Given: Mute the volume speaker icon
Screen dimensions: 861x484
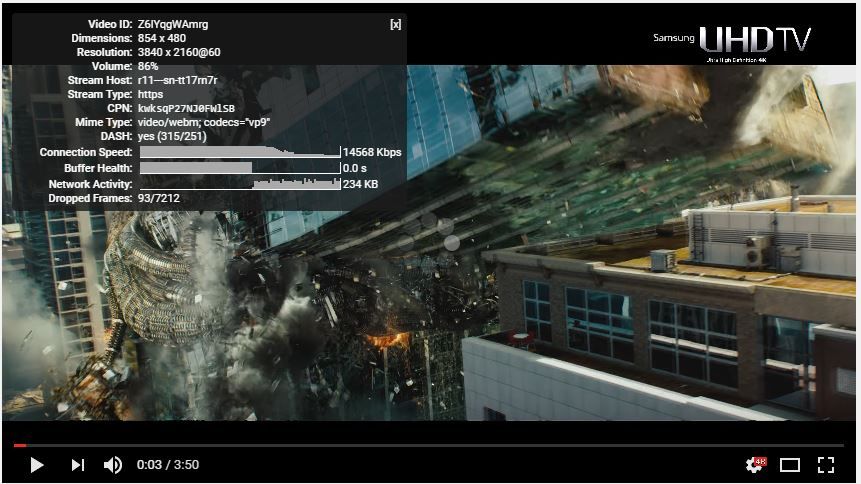Looking at the screenshot, I should pos(113,465).
